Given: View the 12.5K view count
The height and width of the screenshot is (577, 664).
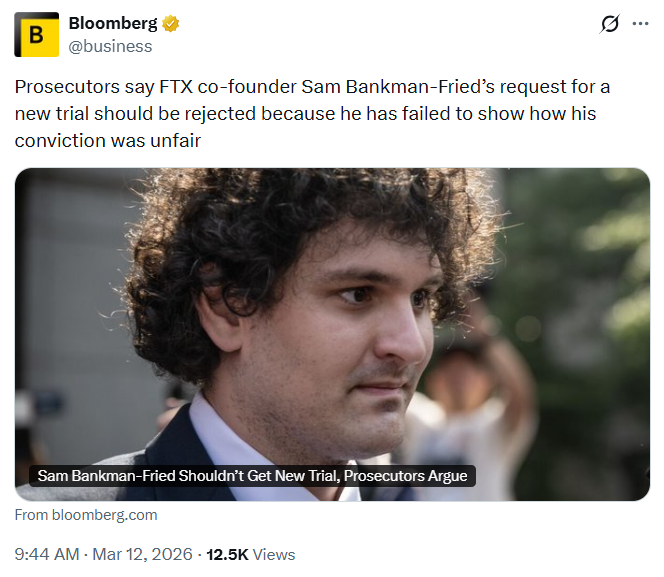Looking at the screenshot, I should click(227, 554).
